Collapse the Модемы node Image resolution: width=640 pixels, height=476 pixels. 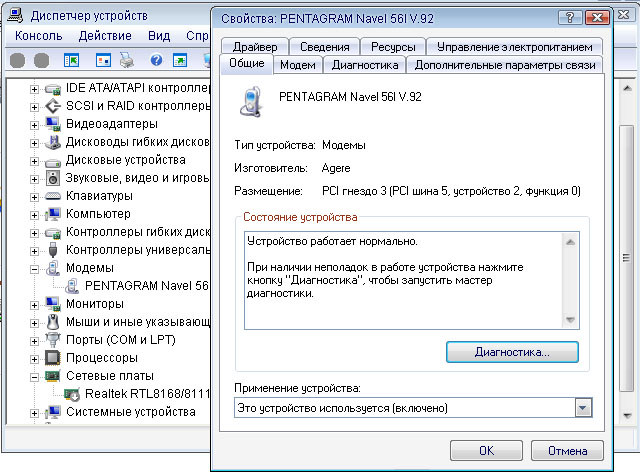(x=34, y=269)
